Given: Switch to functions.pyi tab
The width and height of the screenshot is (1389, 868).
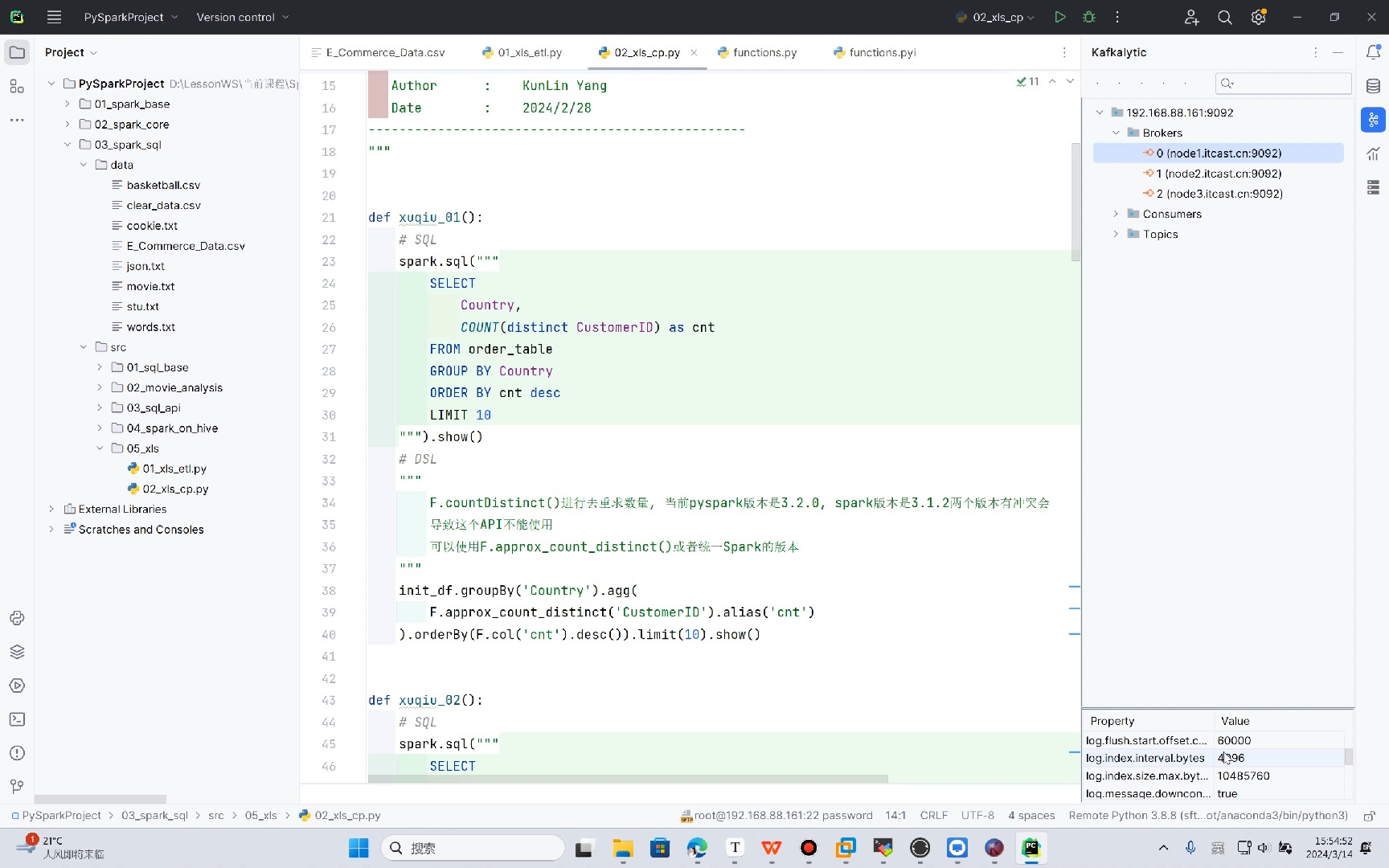Looking at the screenshot, I should (875, 52).
